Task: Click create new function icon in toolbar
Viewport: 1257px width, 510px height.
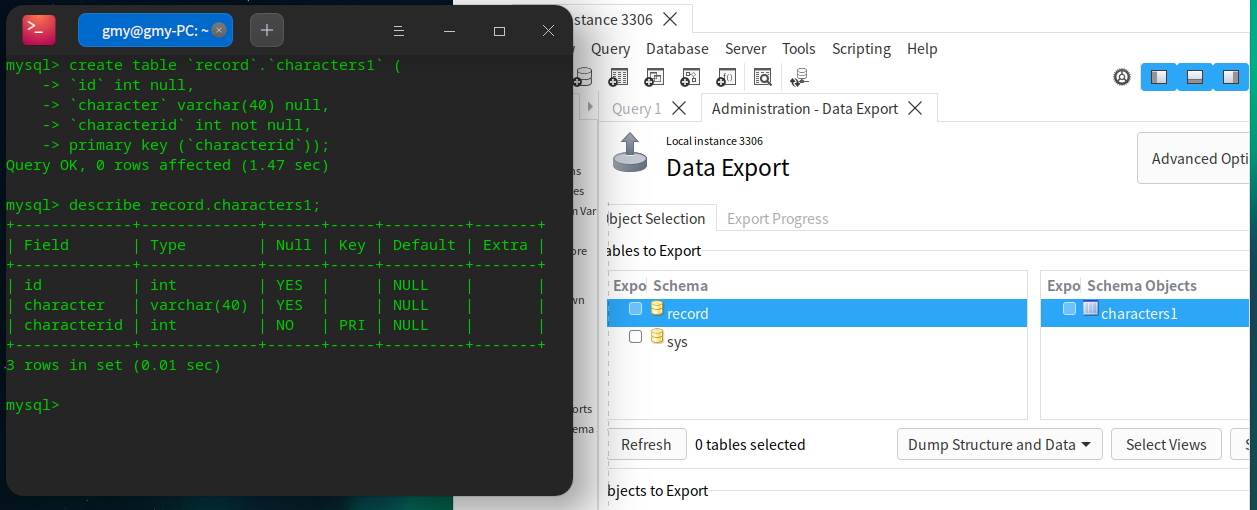Action: pos(726,76)
